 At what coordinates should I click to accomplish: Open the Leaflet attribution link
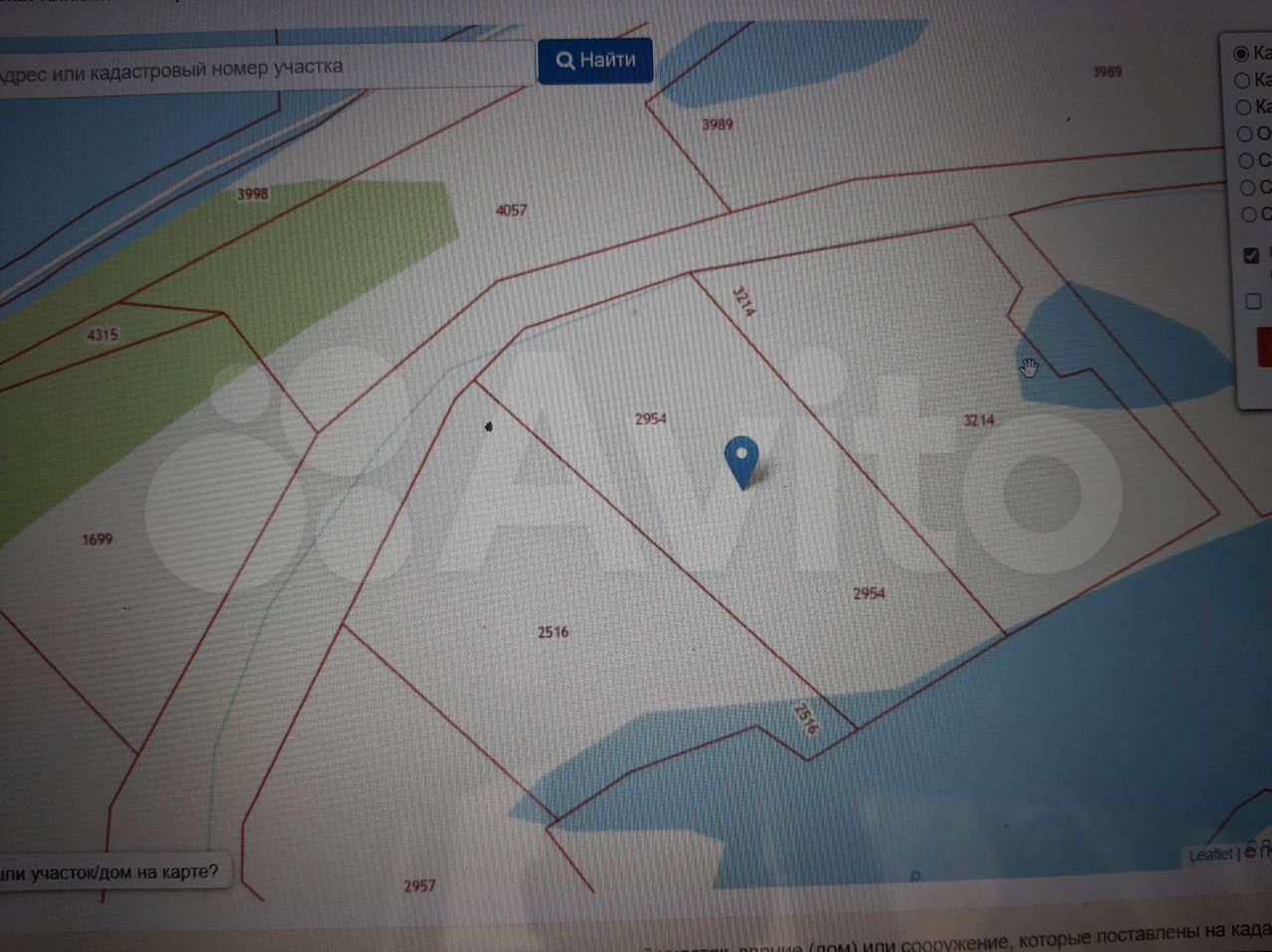(1209, 855)
